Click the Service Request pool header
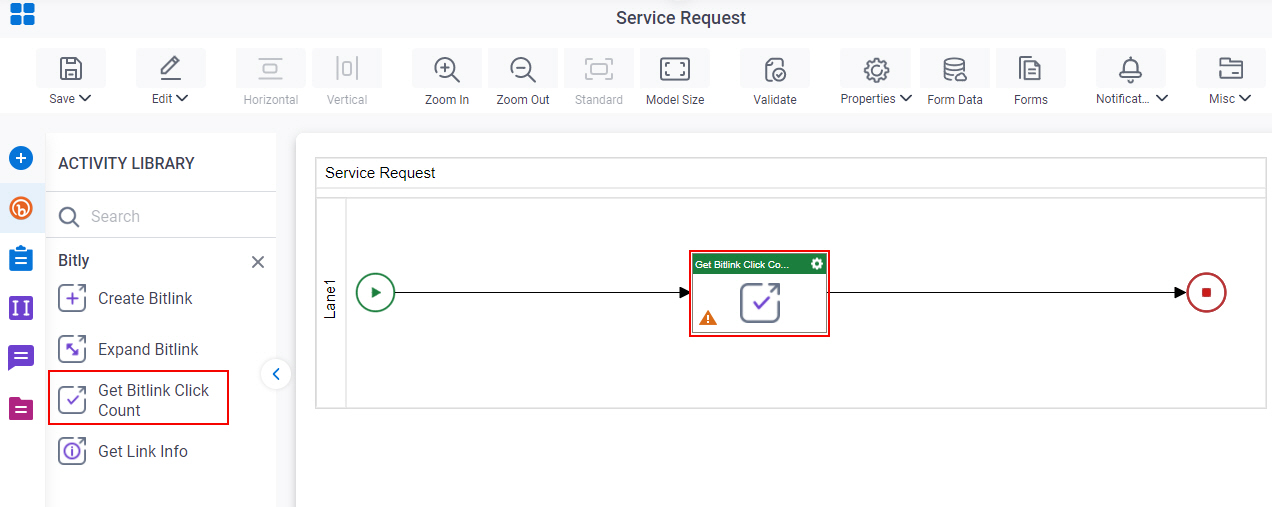This screenshot has height=507, width=1272. [x=380, y=172]
